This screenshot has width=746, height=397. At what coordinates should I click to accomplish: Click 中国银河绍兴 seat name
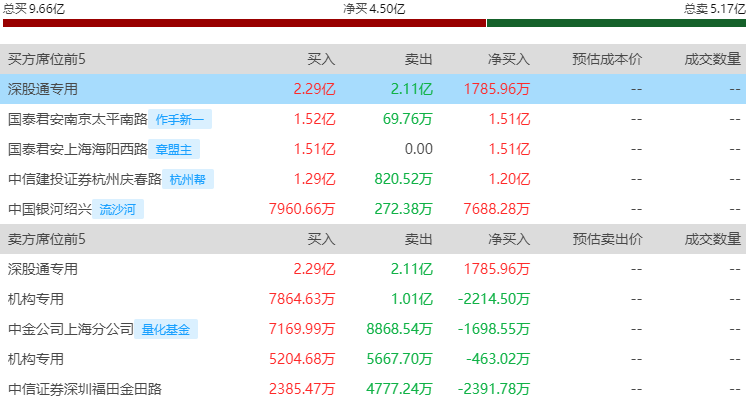point(50,209)
